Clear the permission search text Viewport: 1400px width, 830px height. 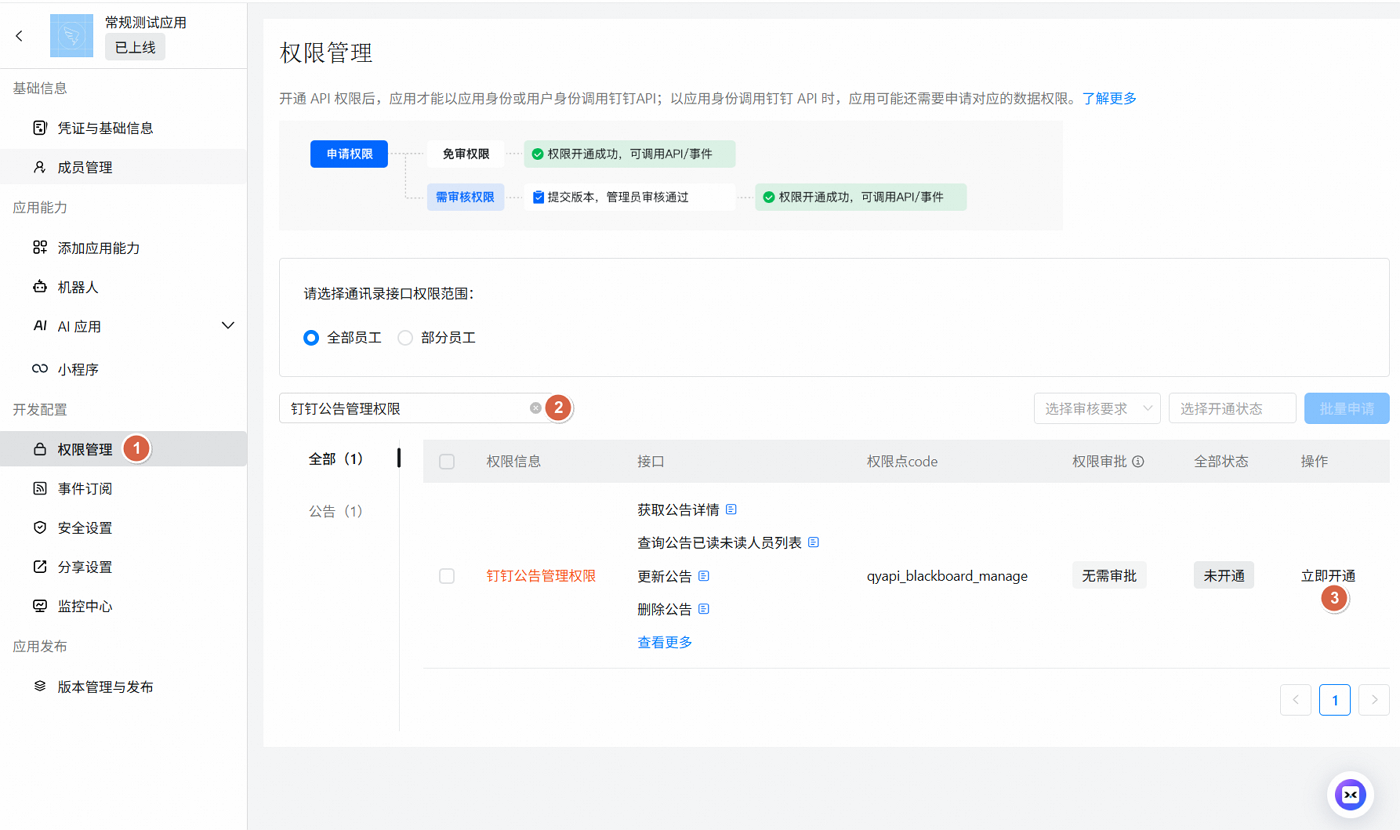click(536, 408)
